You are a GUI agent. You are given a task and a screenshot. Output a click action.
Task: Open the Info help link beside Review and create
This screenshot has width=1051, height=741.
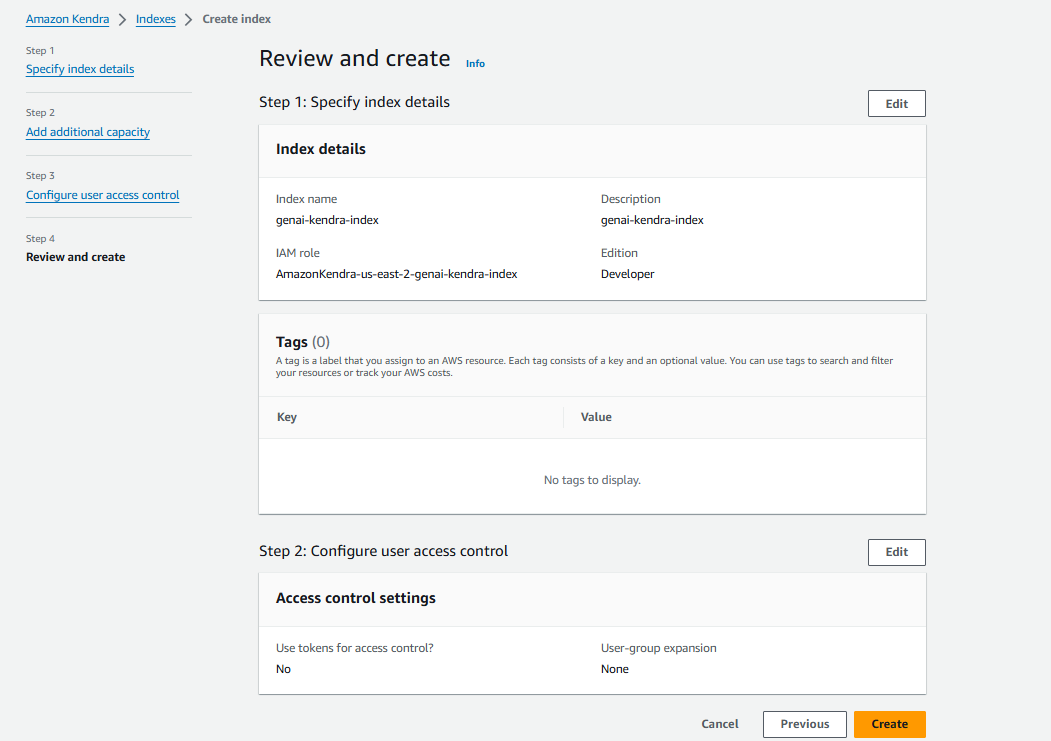(x=474, y=62)
